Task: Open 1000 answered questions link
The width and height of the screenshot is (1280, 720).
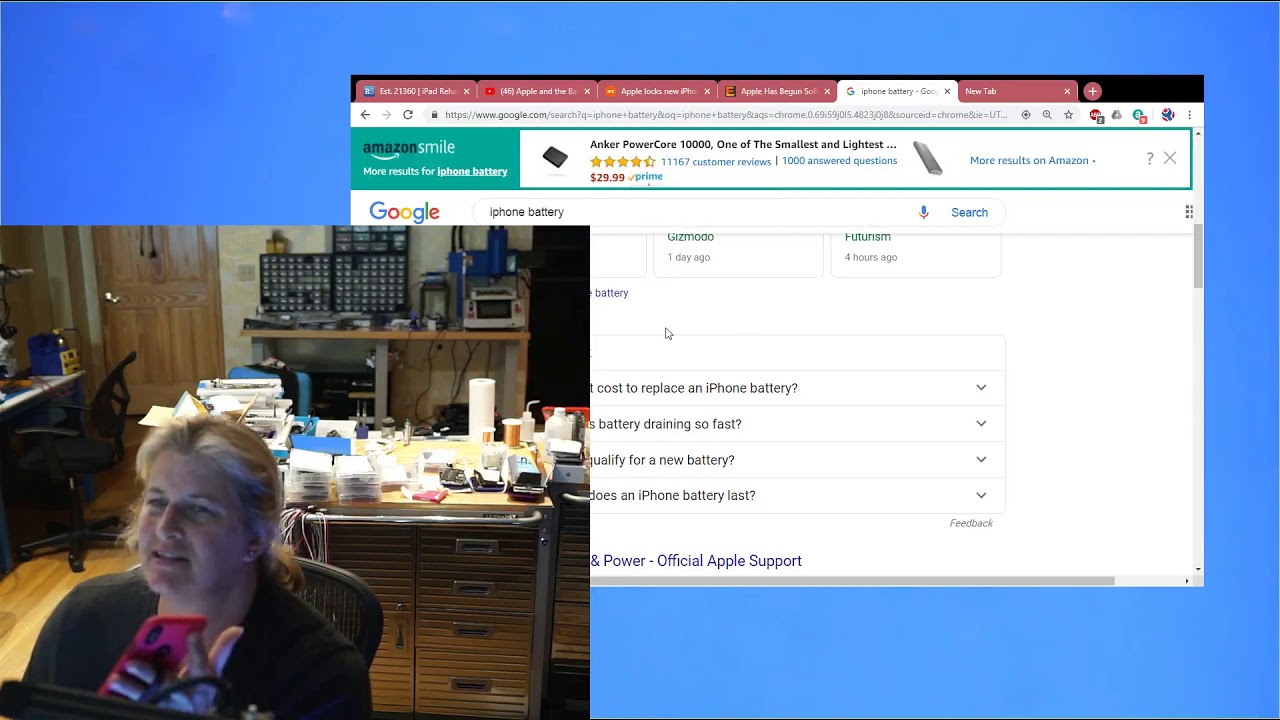Action: [839, 161]
